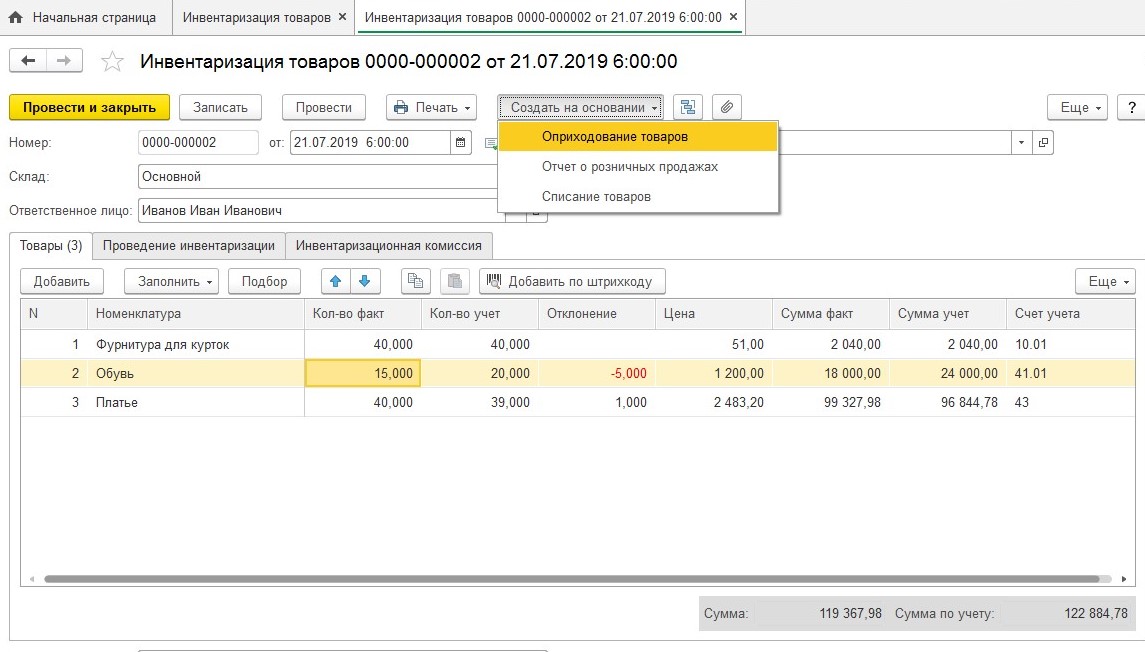Image resolution: width=1145 pixels, height=652 pixels.
Task: Move the row up with blue arrow
Action: pyautogui.click(x=336, y=281)
